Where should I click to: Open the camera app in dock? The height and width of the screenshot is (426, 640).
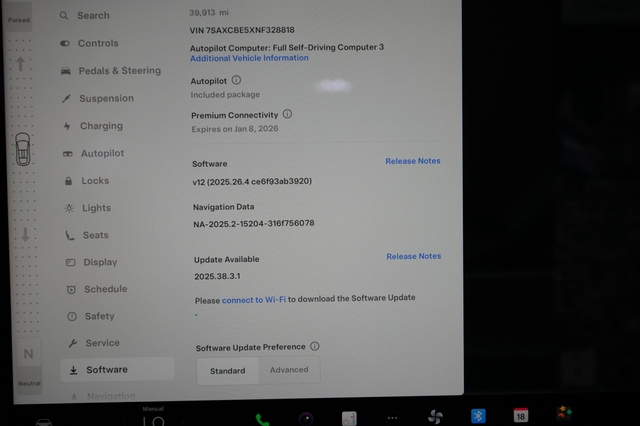click(306, 419)
